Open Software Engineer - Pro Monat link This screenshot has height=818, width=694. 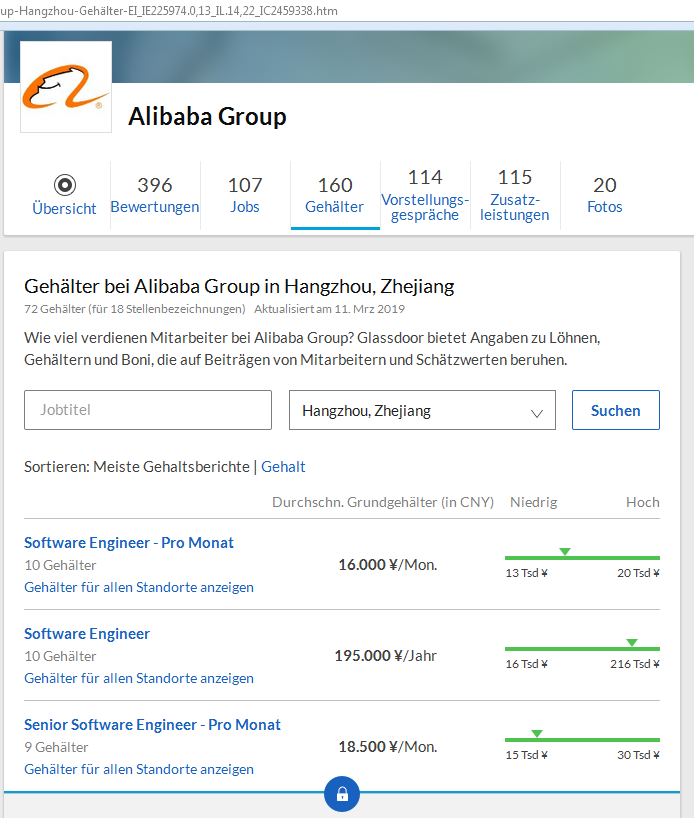tap(129, 543)
